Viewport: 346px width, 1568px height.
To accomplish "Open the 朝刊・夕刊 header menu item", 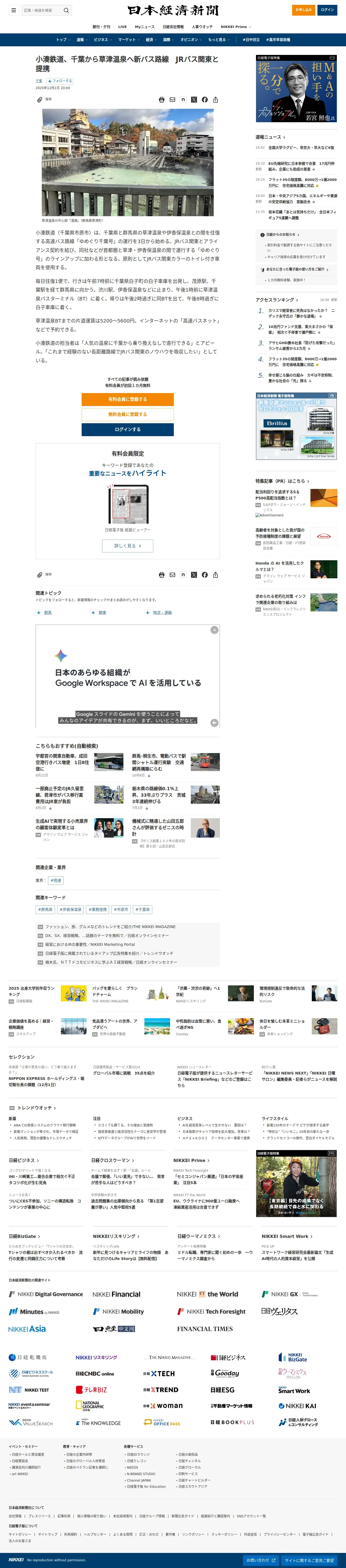I will pyautogui.click(x=101, y=27).
